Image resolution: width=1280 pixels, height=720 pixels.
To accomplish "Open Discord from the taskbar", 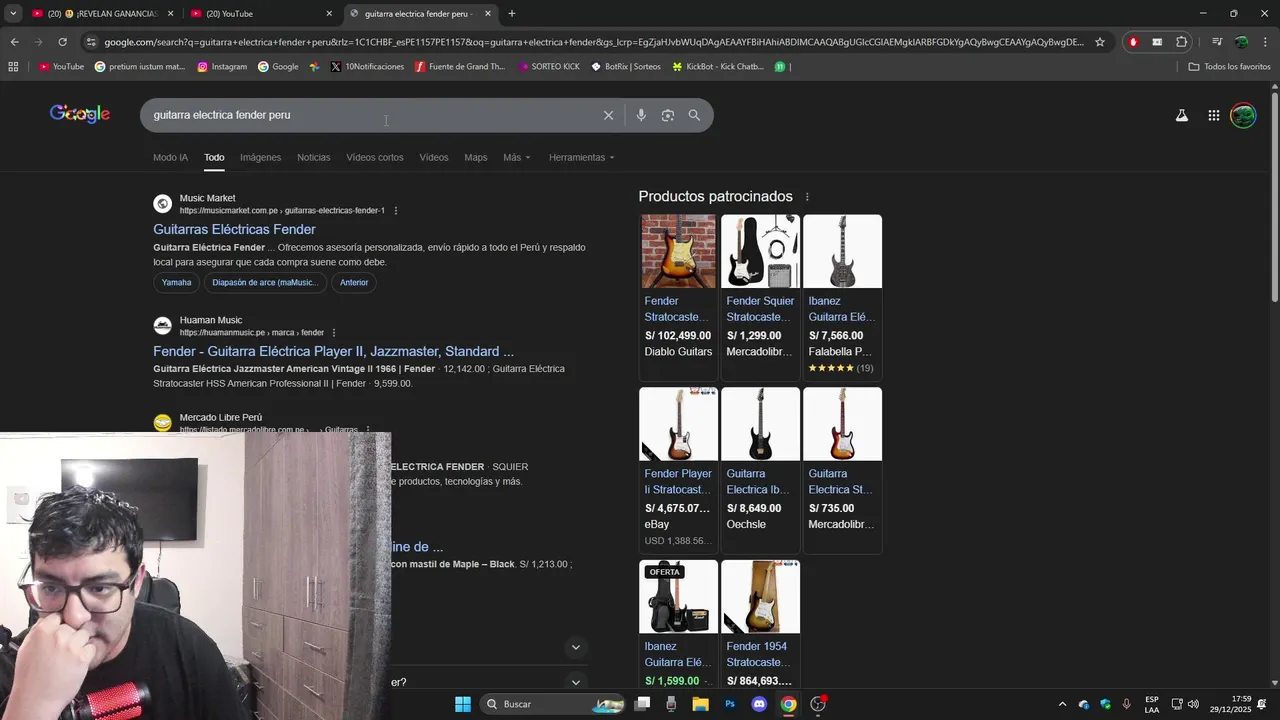I will pos(759,704).
